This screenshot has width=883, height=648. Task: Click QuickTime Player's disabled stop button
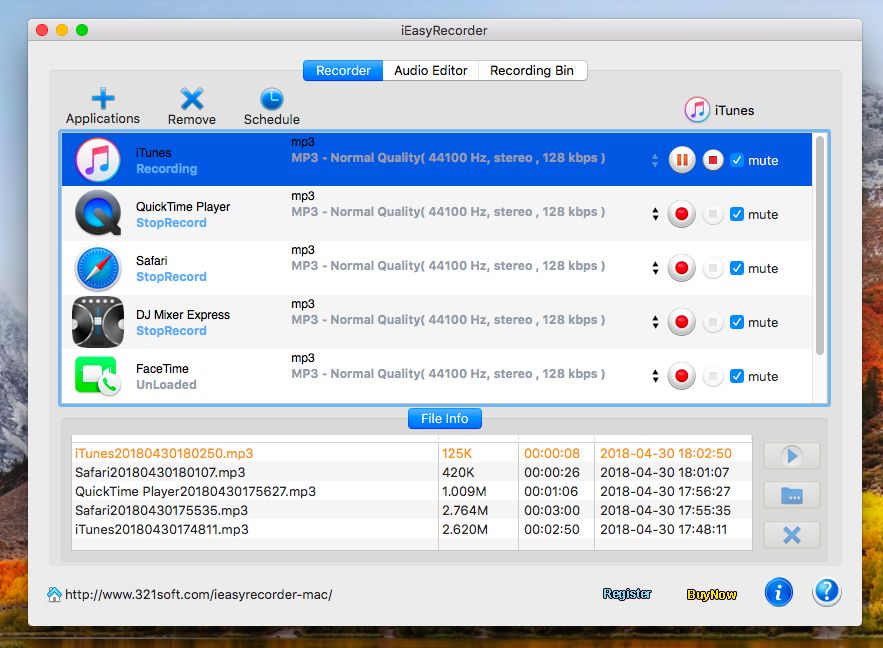point(712,214)
